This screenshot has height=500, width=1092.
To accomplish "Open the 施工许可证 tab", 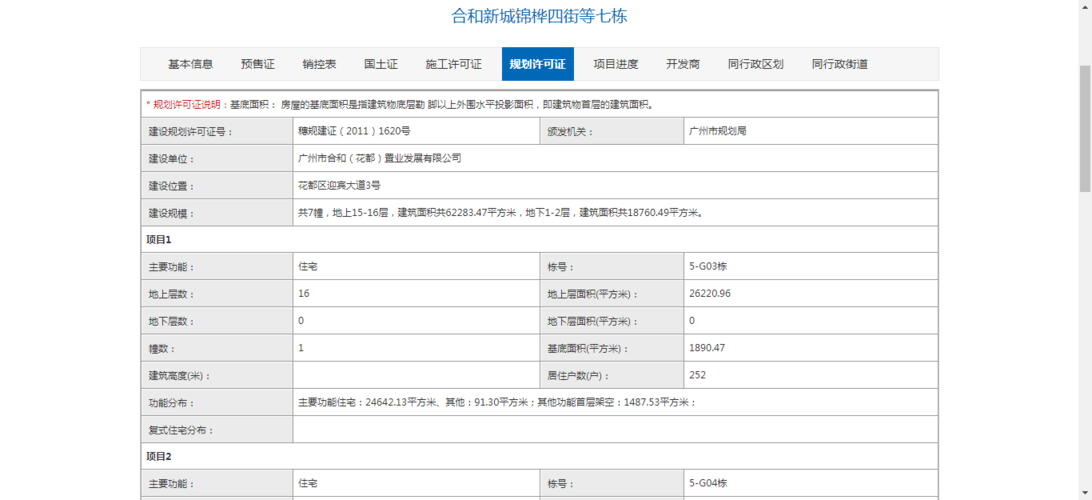I will click(453, 64).
